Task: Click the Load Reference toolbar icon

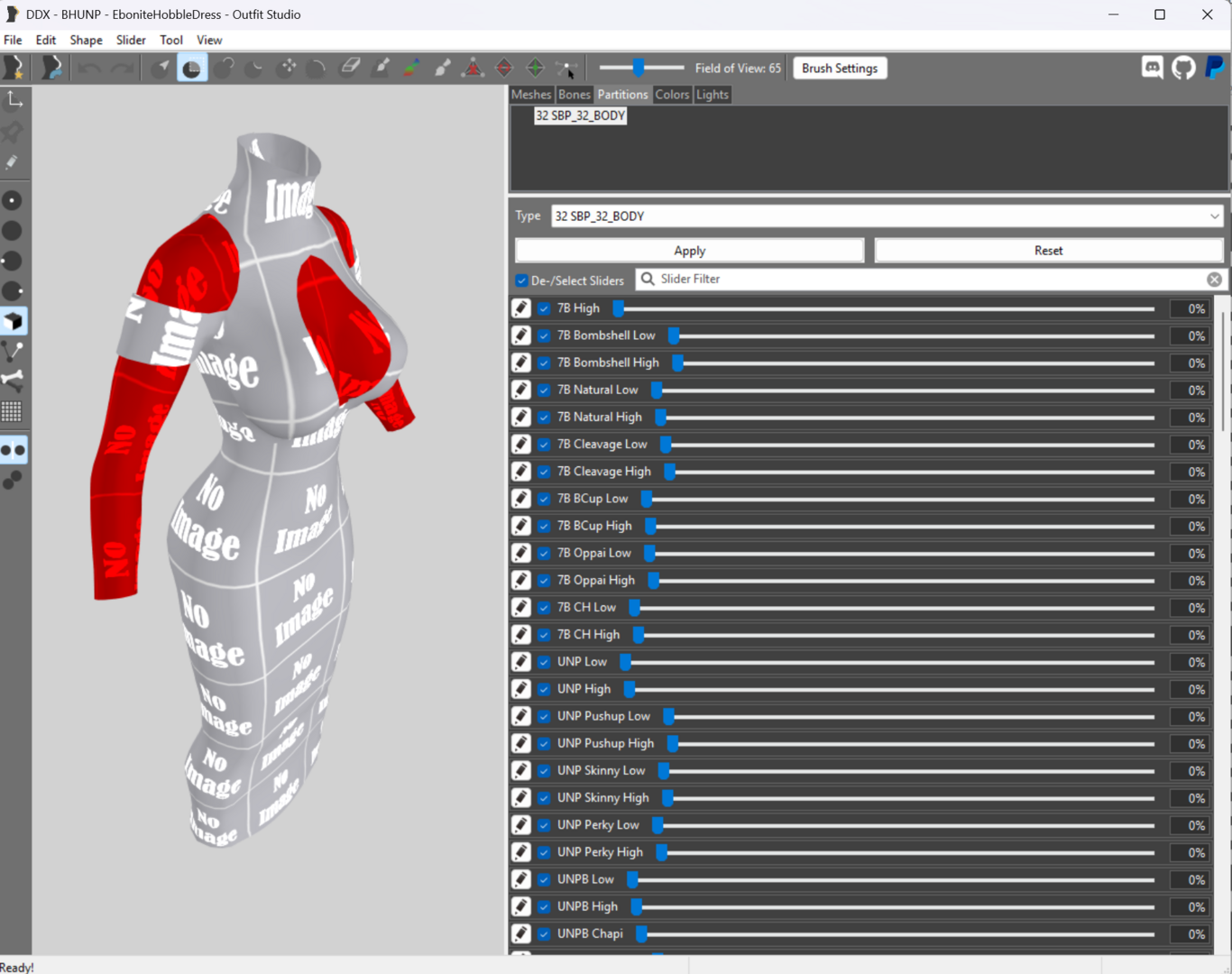Action: coord(51,68)
